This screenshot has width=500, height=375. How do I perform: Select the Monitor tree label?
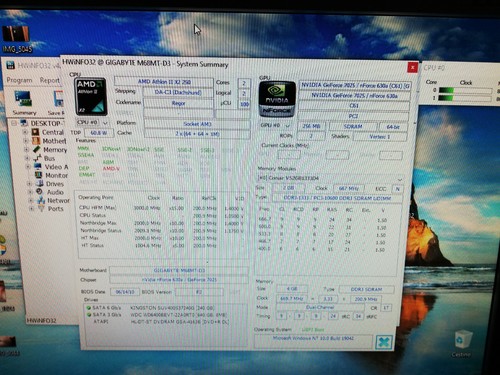click(x=57, y=175)
